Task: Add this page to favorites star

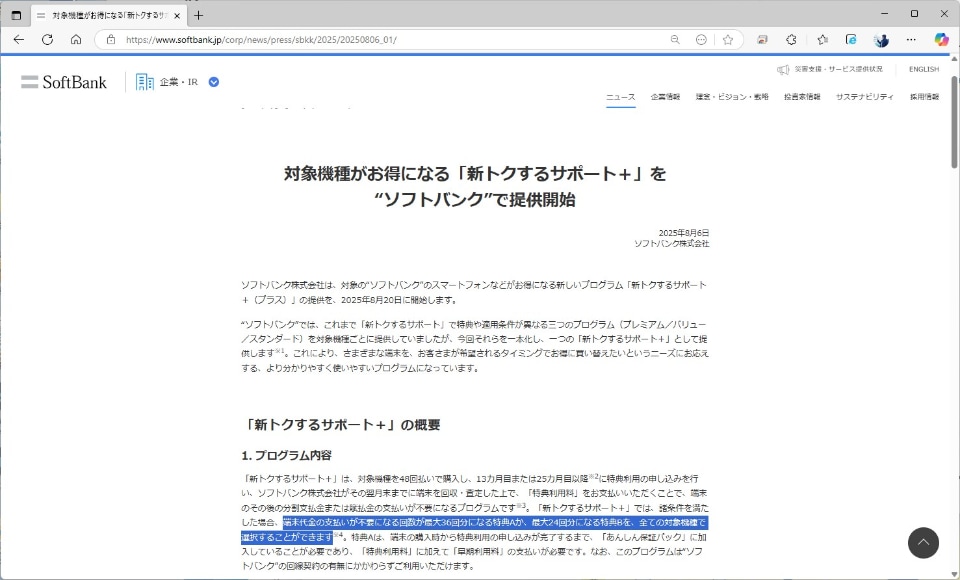Action: pos(728,40)
